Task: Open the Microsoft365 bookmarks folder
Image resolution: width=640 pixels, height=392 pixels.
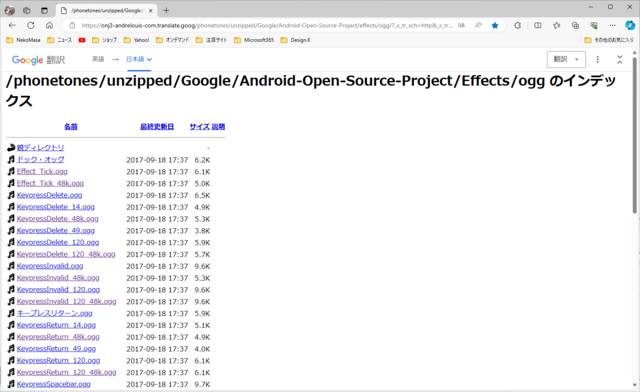Action: tap(254, 40)
